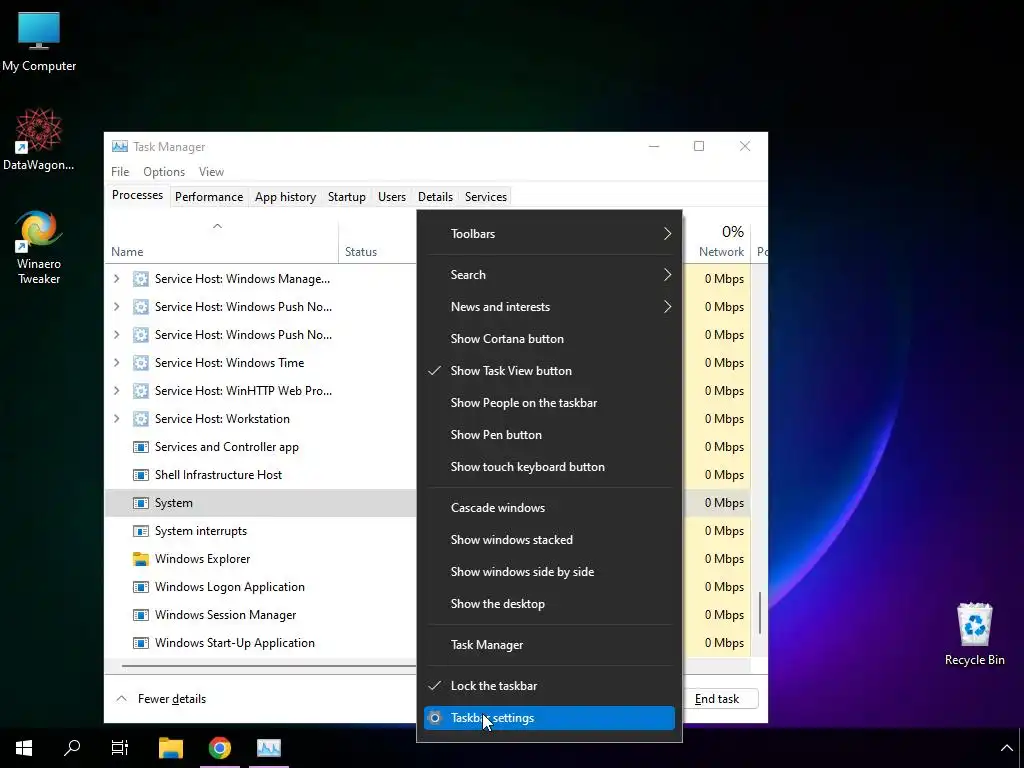Open the Windows Start button
1024x768 pixels.
coord(24,748)
